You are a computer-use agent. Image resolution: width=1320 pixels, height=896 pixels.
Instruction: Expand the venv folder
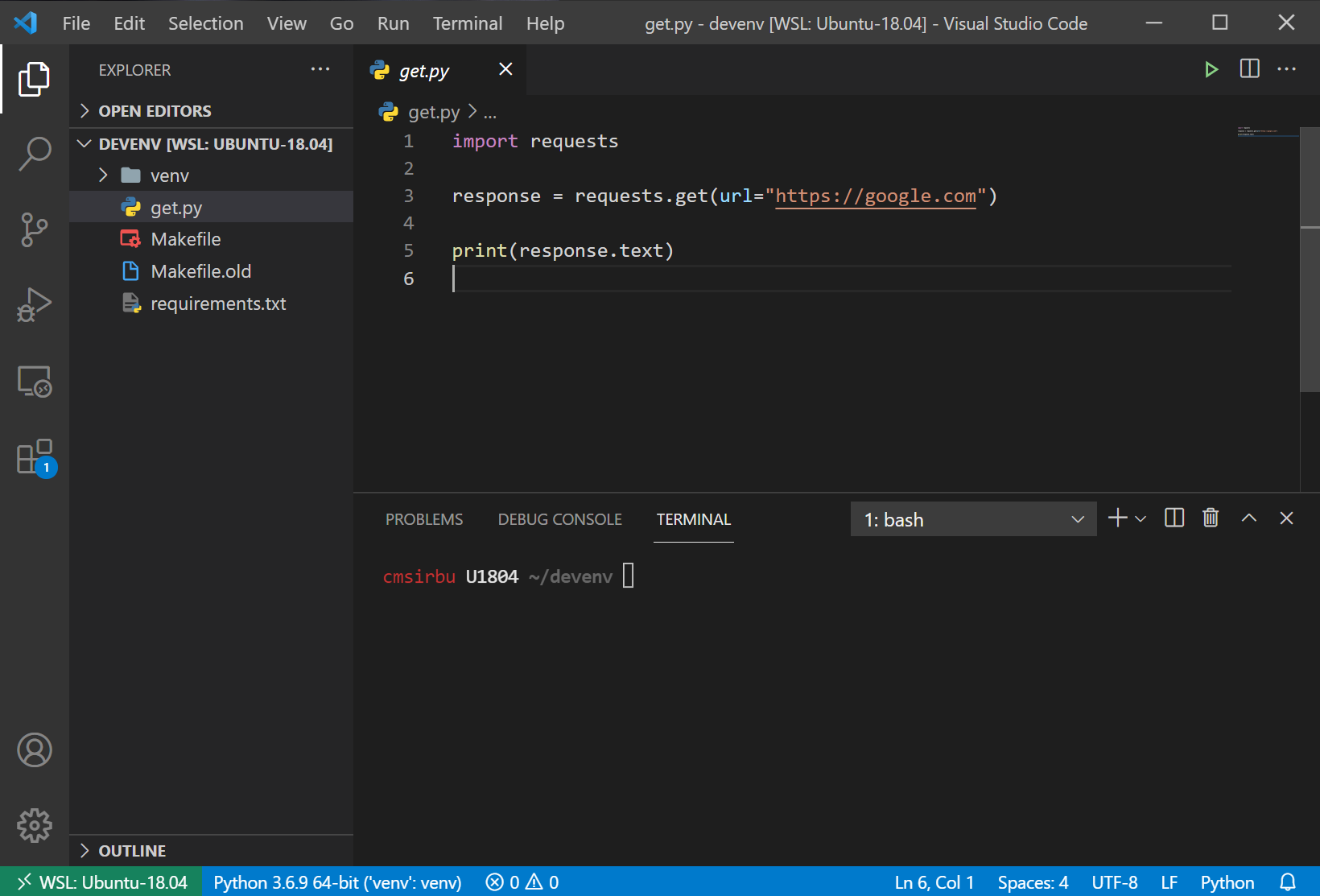point(212,175)
